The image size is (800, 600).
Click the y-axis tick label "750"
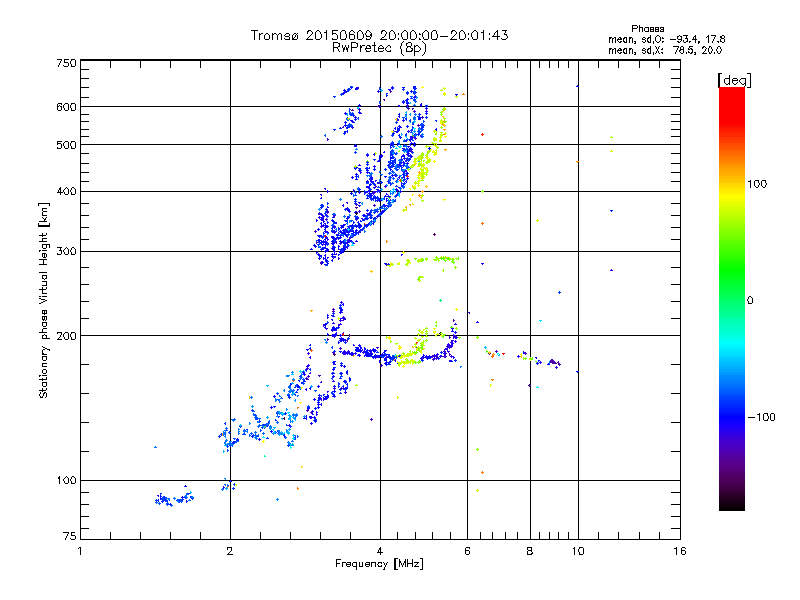(x=66, y=63)
